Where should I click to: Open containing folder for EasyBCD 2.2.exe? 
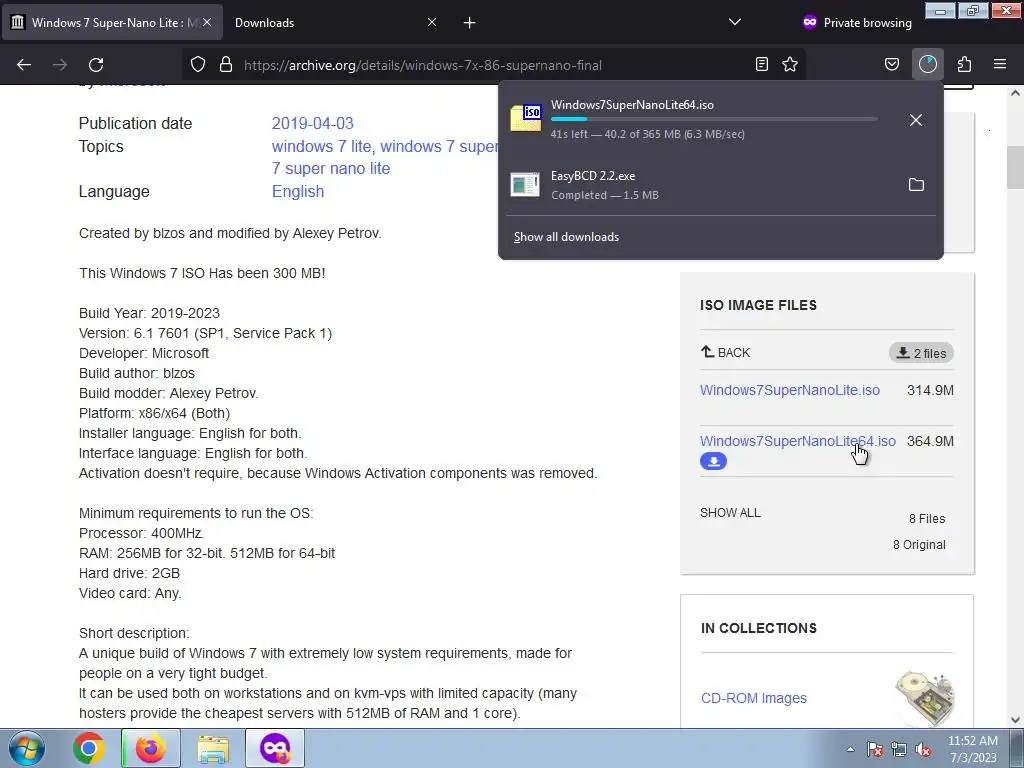point(916,185)
